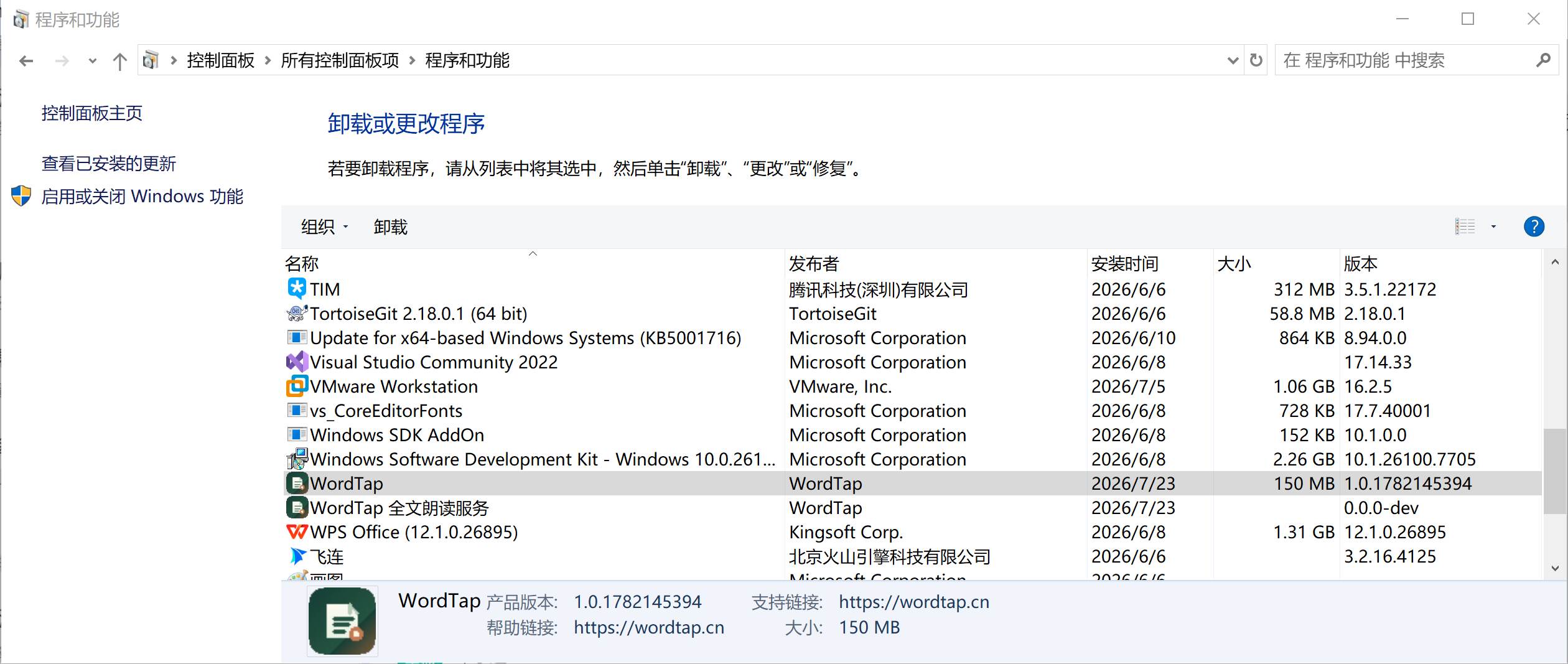The height and width of the screenshot is (664, 1568).
Task: Open the recent locations dropdown arrow
Action: click(x=93, y=61)
